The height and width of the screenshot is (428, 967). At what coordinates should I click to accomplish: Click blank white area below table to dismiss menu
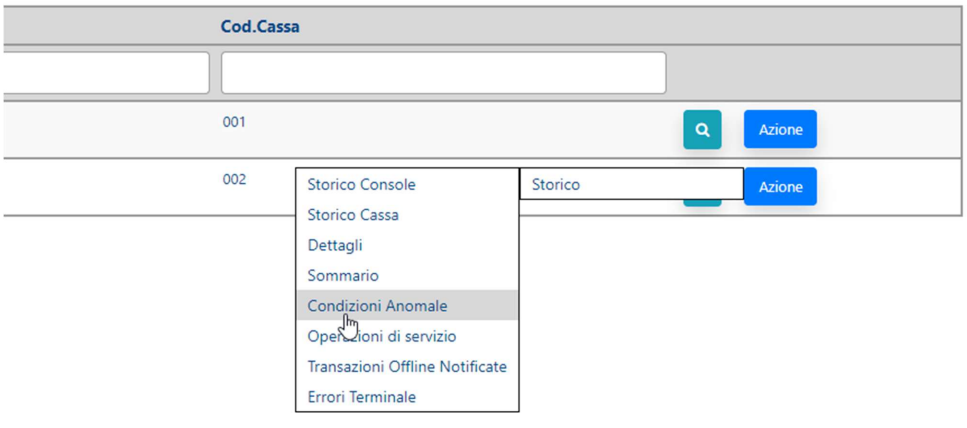[x=740, y=321]
